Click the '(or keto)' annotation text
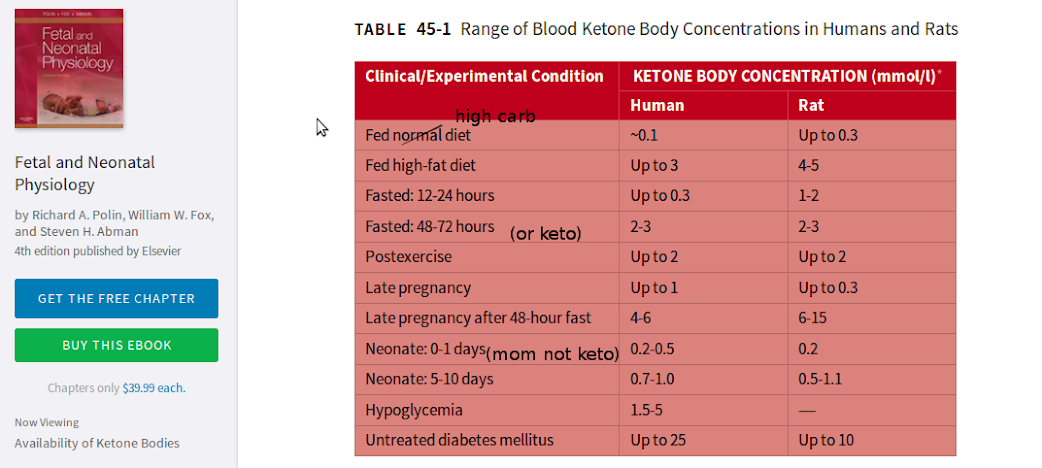The width and height of the screenshot is (1042, 468). pos(546,234)
